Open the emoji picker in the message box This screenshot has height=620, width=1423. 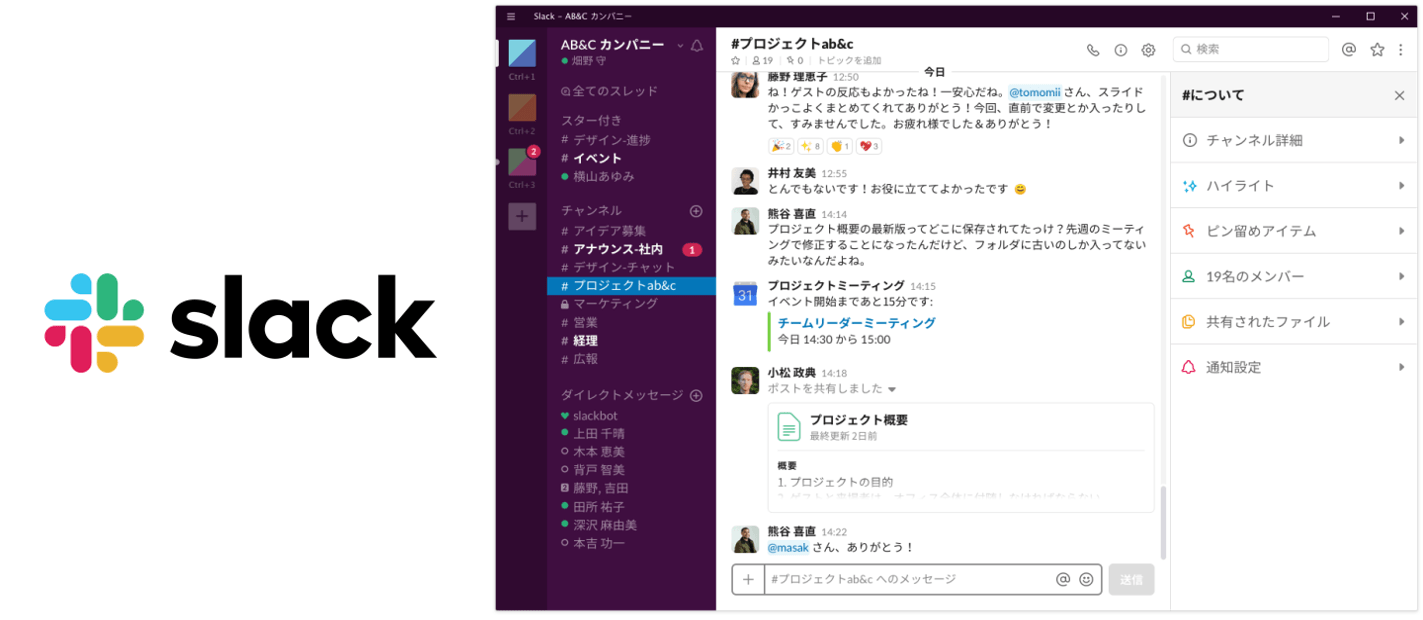pos(1086,579)
